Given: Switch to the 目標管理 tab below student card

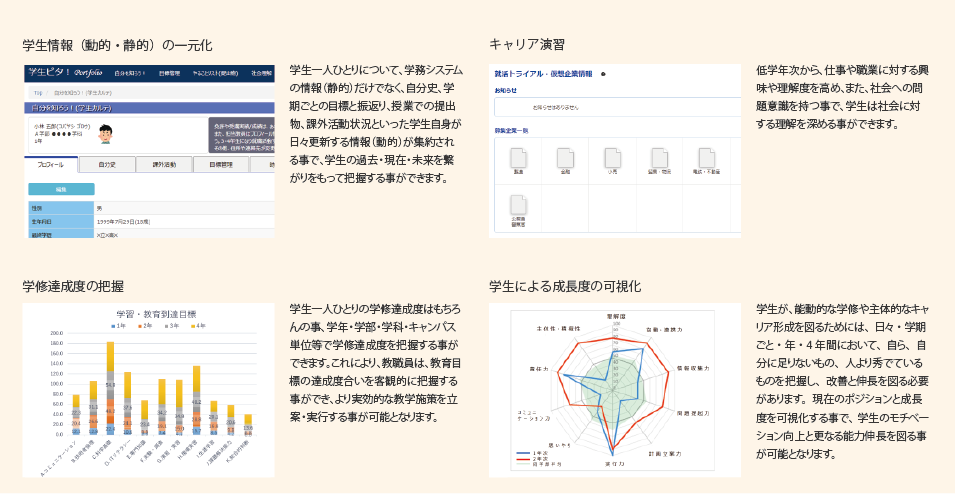Looking at the screenshot, I should 220,164.
